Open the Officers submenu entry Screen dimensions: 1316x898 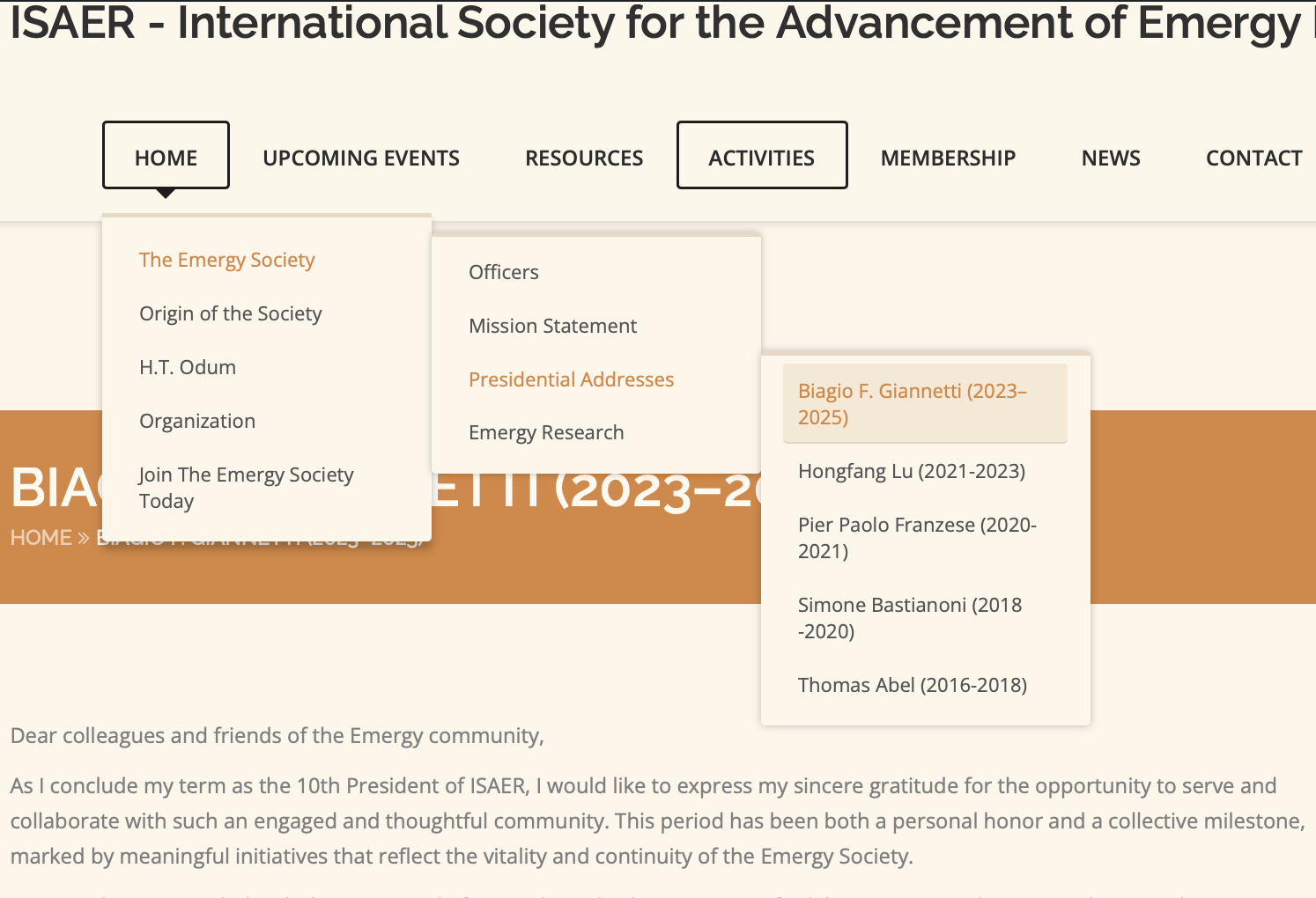coord(503,272)
